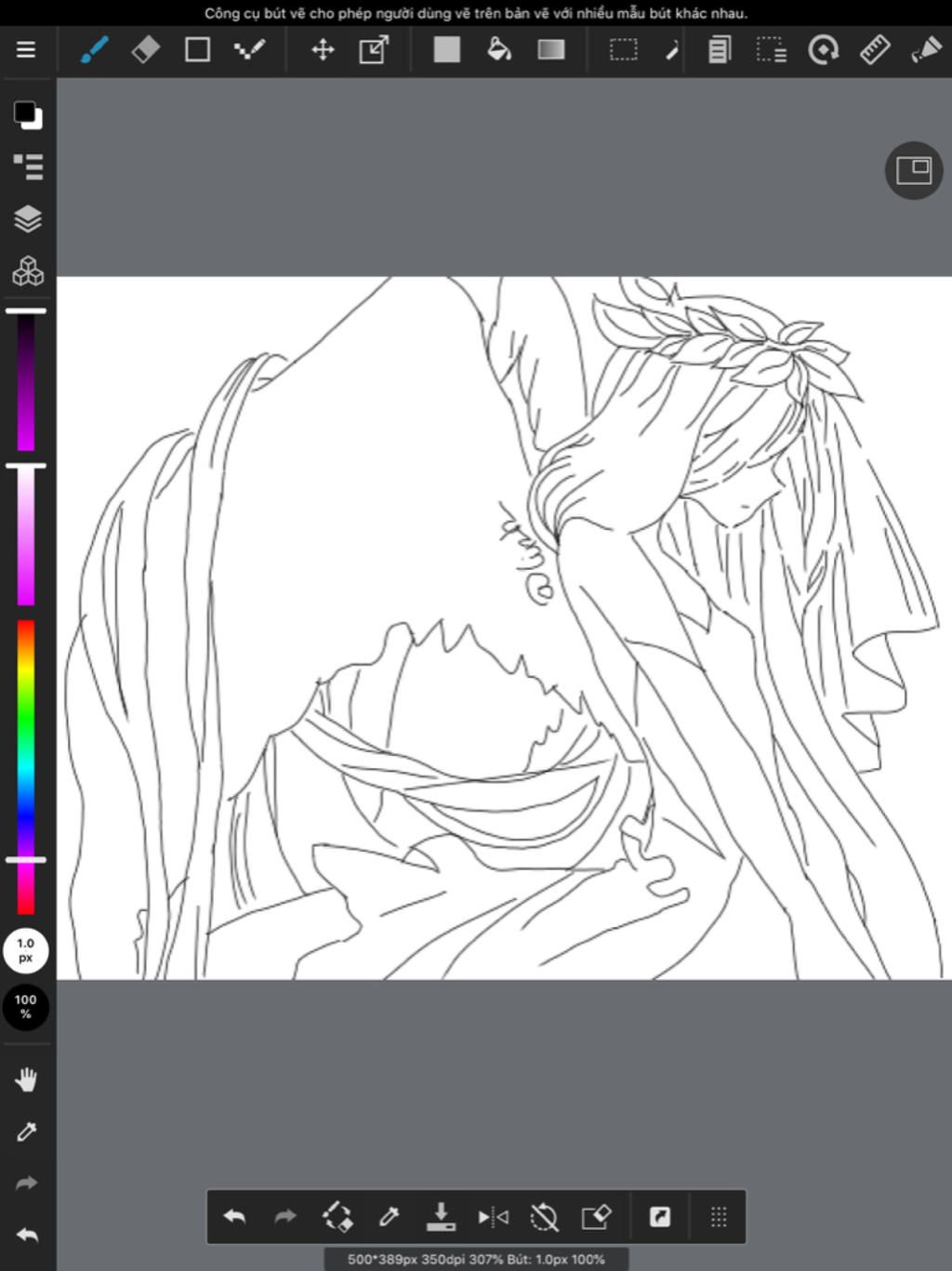Click Redo in the bottom shortcut bar

(x=285, y=1216)
